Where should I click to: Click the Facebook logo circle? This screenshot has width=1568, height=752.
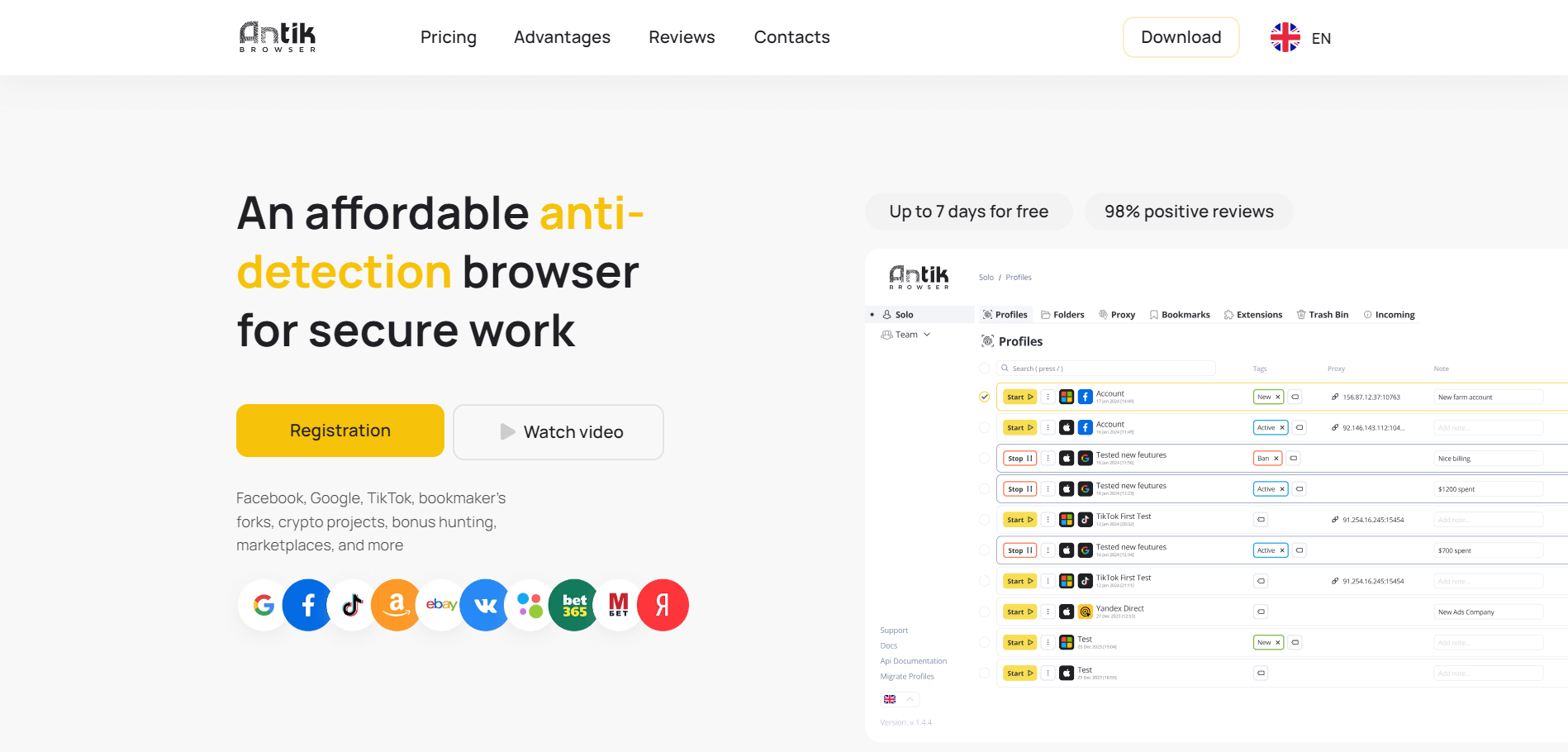click(307, 605)
